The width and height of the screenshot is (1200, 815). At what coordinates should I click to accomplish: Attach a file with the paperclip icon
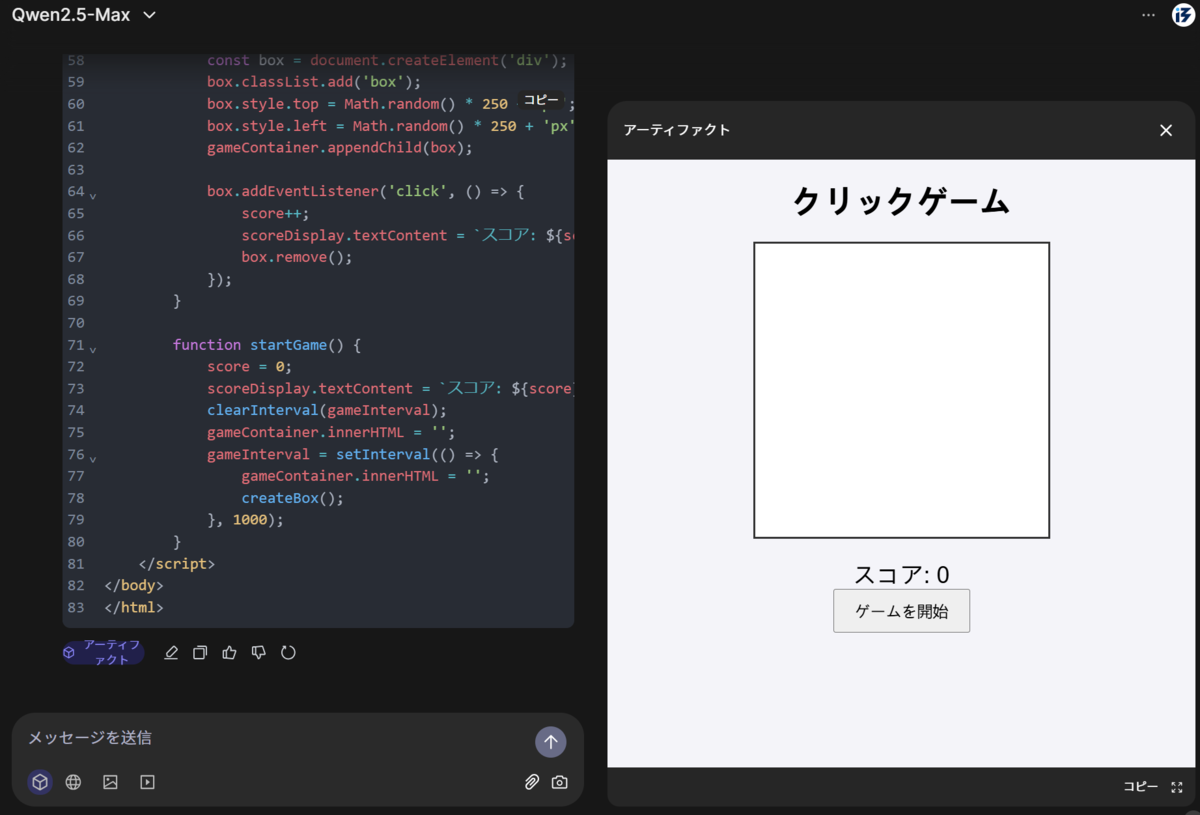532,782
